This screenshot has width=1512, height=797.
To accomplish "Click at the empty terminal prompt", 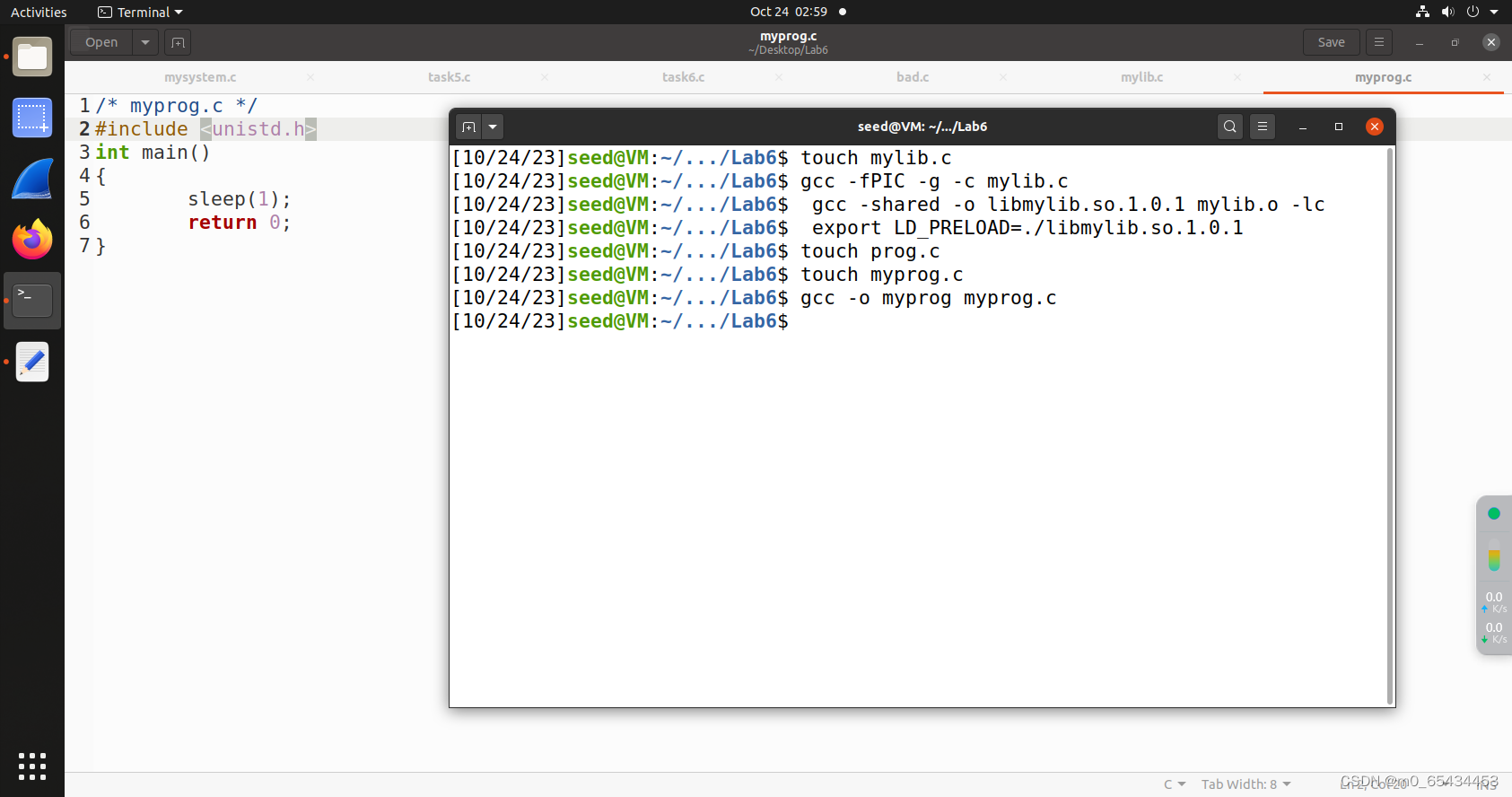I will (x=620, y=321).
